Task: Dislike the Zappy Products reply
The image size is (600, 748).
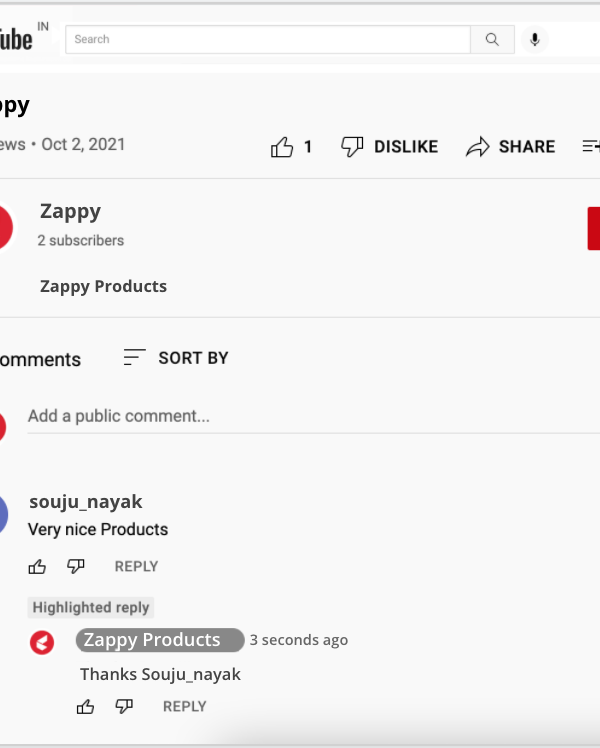Action: 124,706
